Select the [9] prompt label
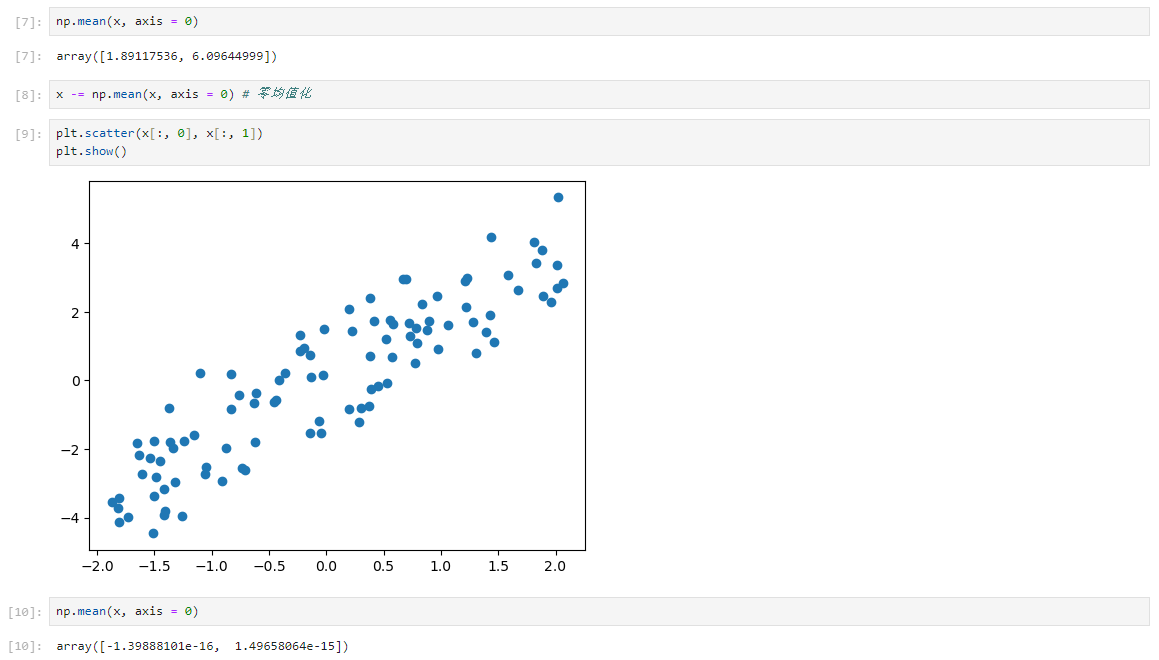 click(28, 134)
